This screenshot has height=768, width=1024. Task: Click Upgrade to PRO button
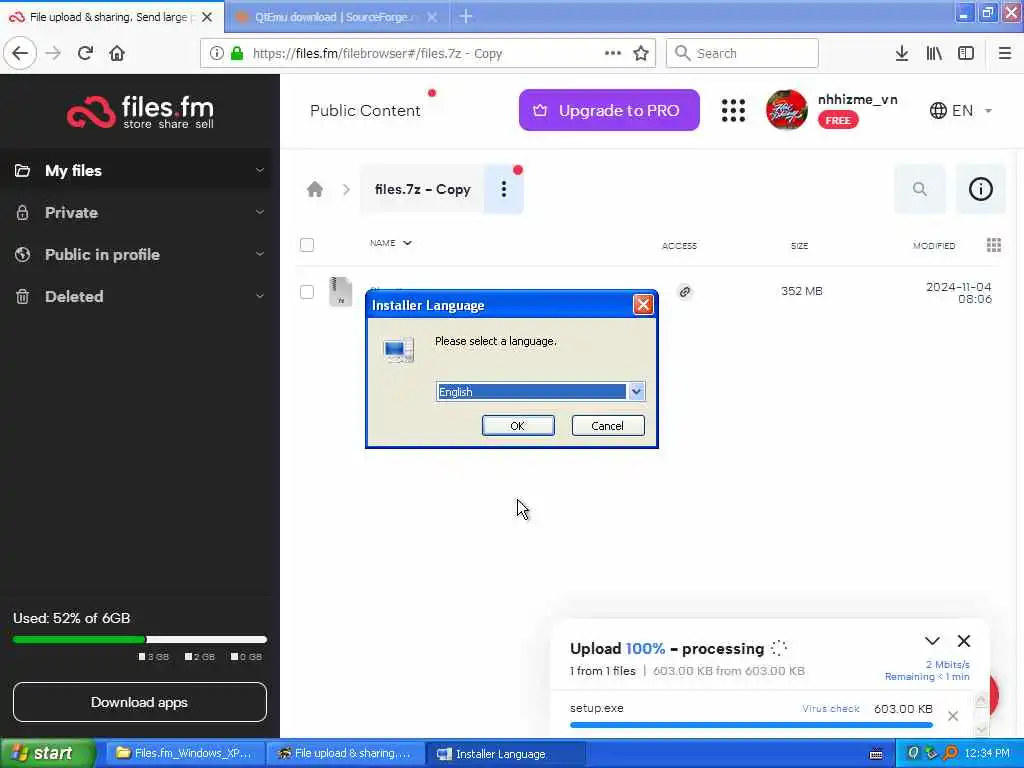coord(609,110)
